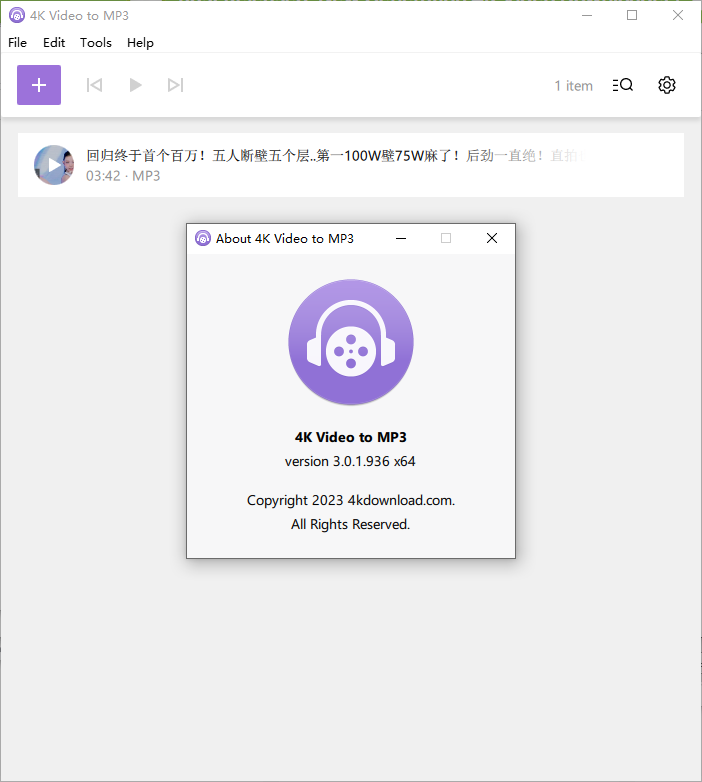
Task: Play the 03:42 track thumbnail
Action: [54, 165]
